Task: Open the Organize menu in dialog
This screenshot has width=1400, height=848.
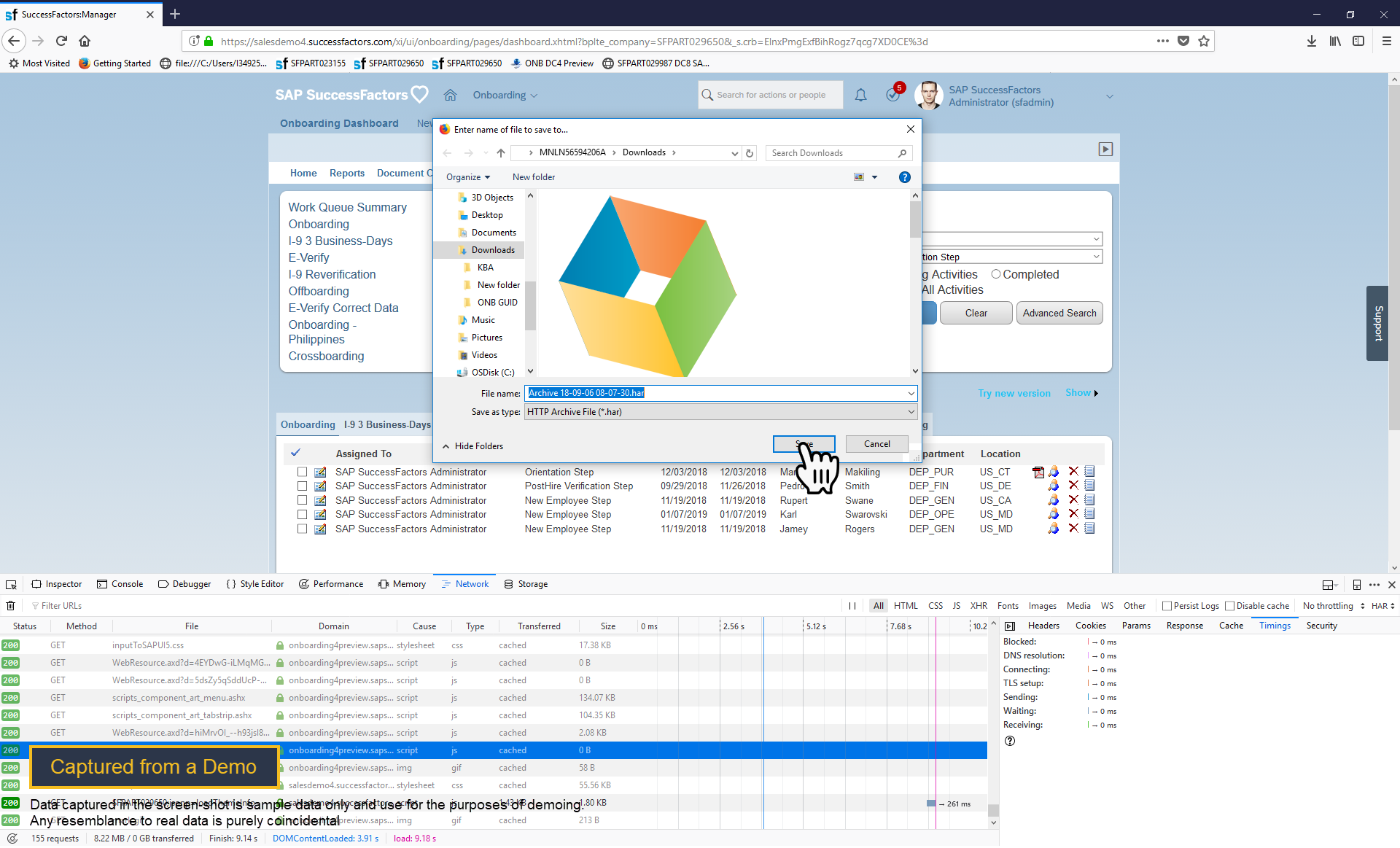Action: pos(468,177)
